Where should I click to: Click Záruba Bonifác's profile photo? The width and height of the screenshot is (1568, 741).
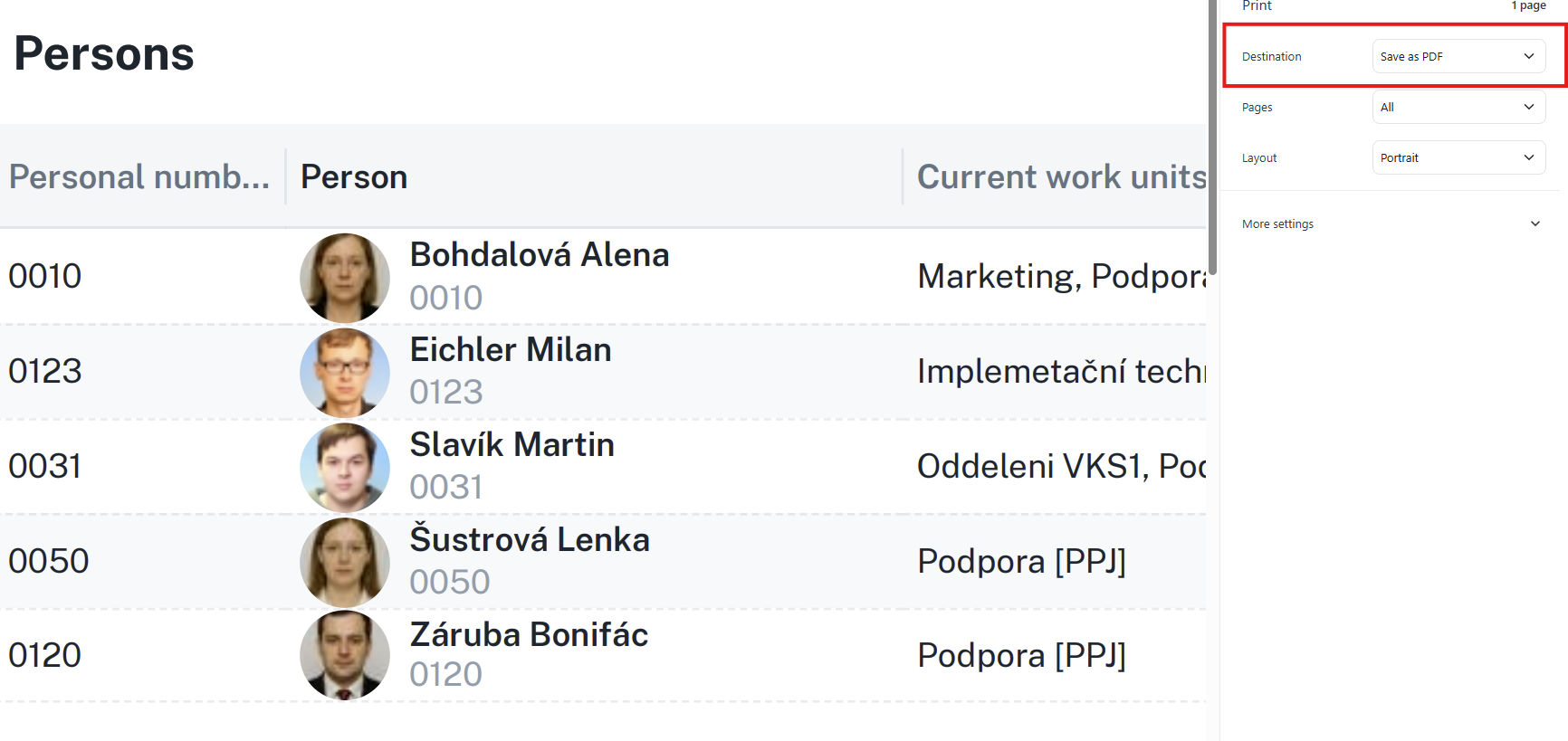(x=345, y=655)
